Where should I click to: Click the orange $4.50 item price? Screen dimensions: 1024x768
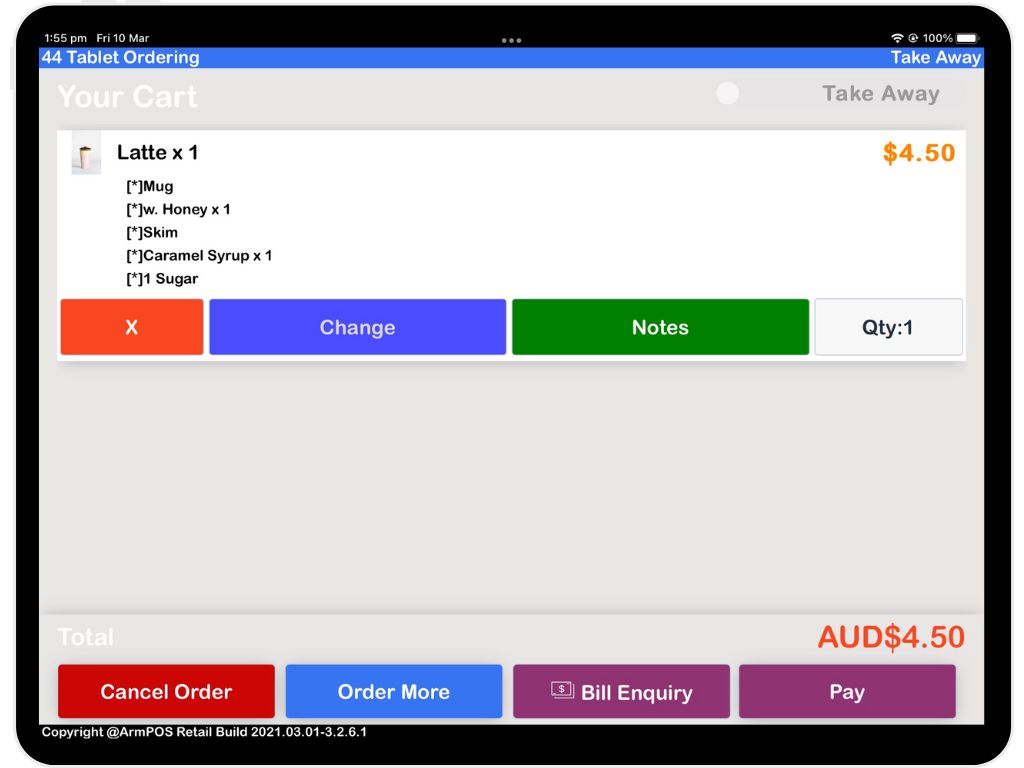[x=918, y=153]
